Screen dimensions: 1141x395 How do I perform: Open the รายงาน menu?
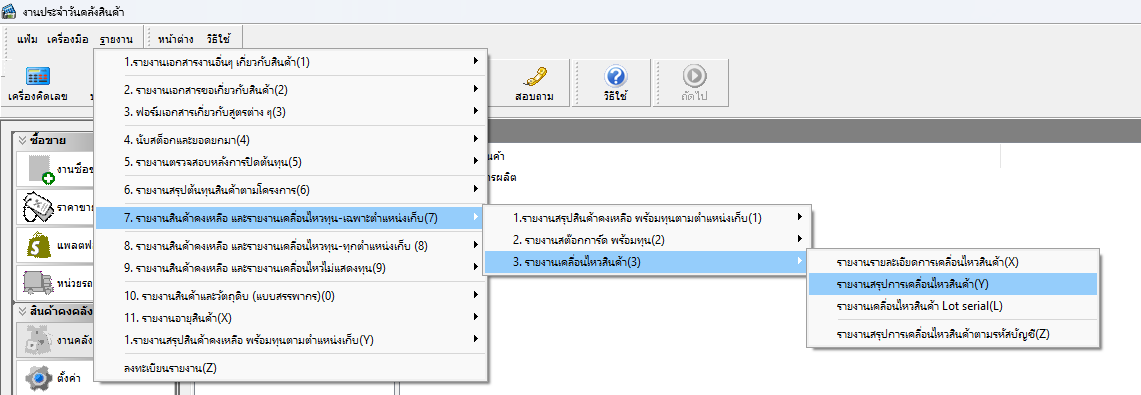pyautogui.click(x=116, y=39)
